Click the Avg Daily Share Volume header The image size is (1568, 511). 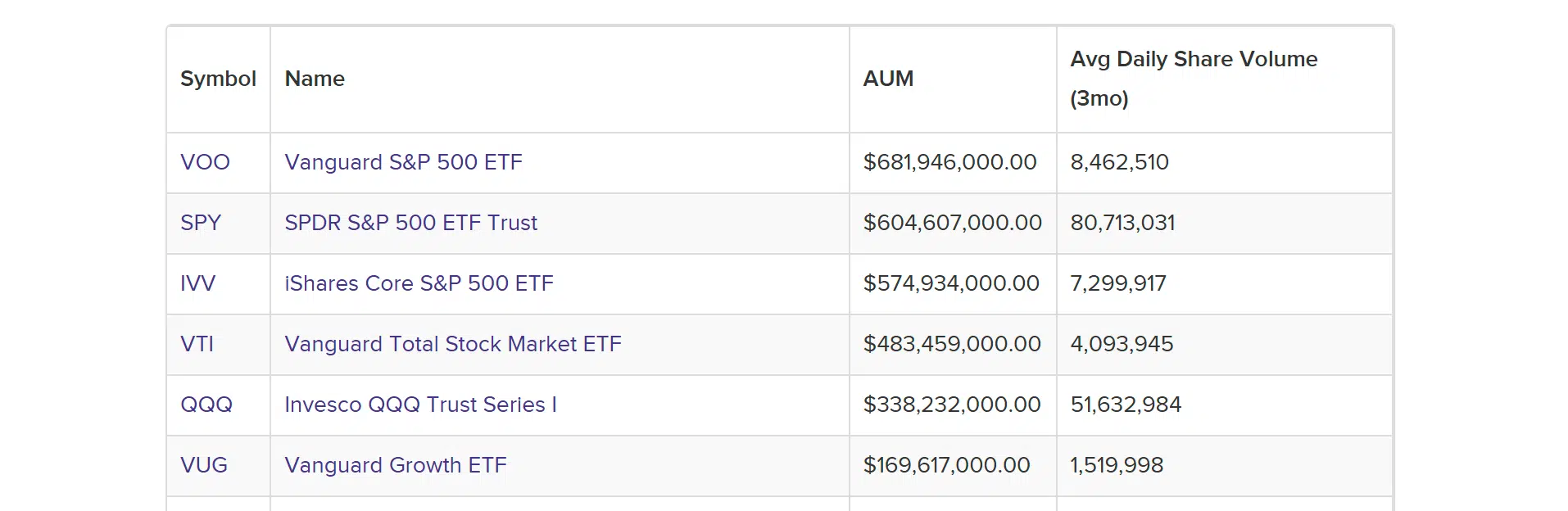(x=1194, y=79)
